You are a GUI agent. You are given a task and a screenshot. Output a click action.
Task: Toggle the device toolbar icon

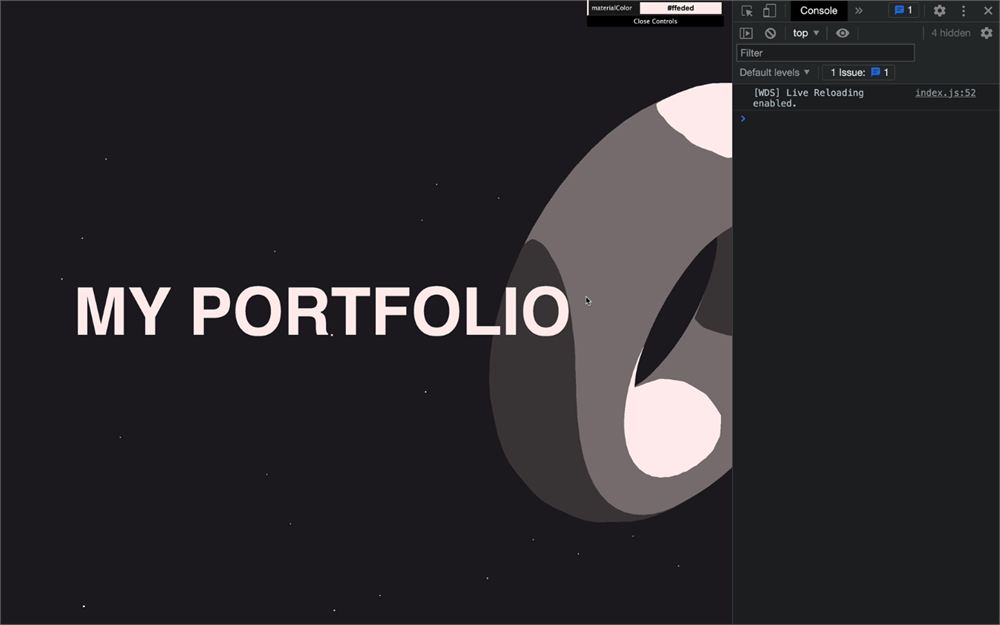(769, 11)
